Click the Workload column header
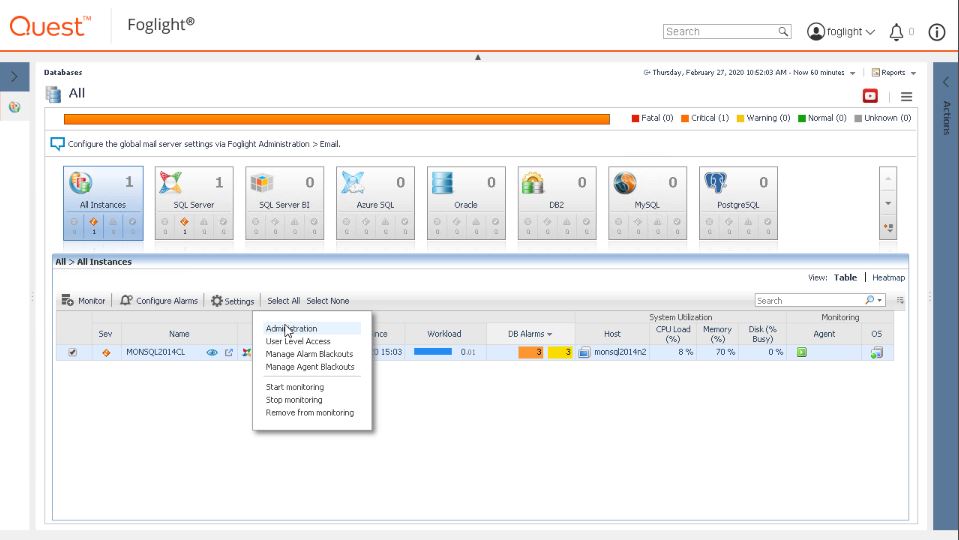 (x=444, y=334)
